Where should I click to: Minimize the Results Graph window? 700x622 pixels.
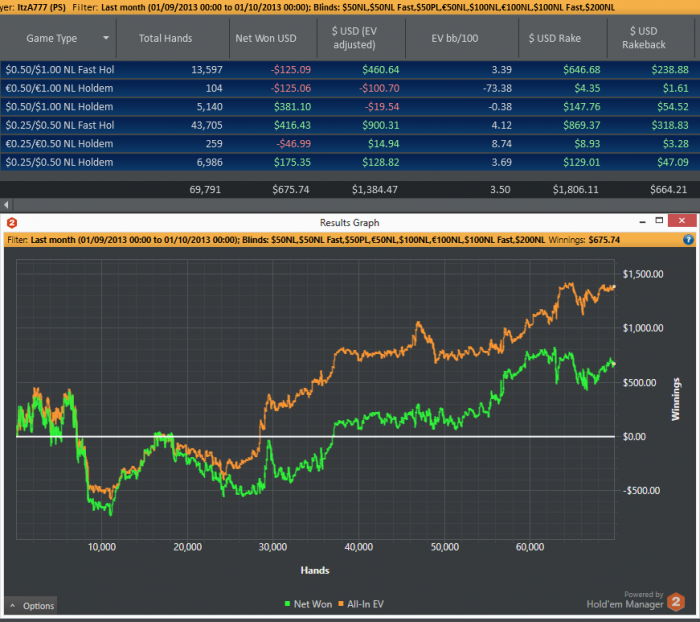coord(642,221)
